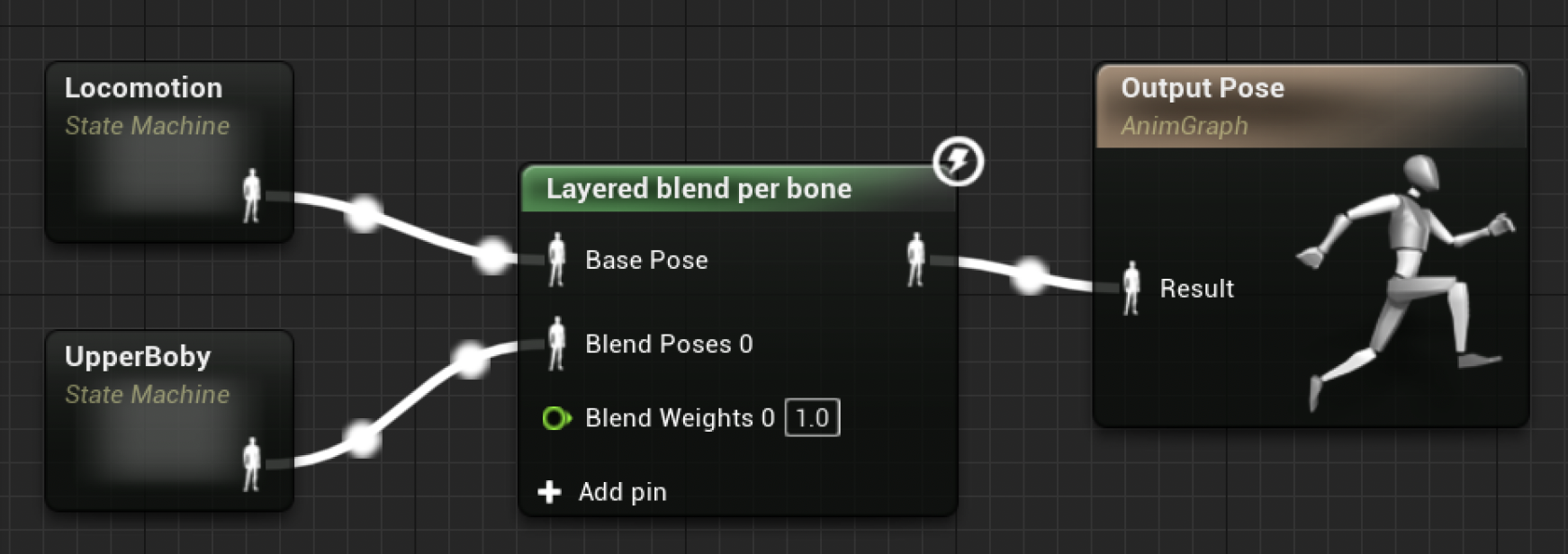This screenshot has height=554, width=1568.
Task: Click the Add pin label
Action: [623, 492]
